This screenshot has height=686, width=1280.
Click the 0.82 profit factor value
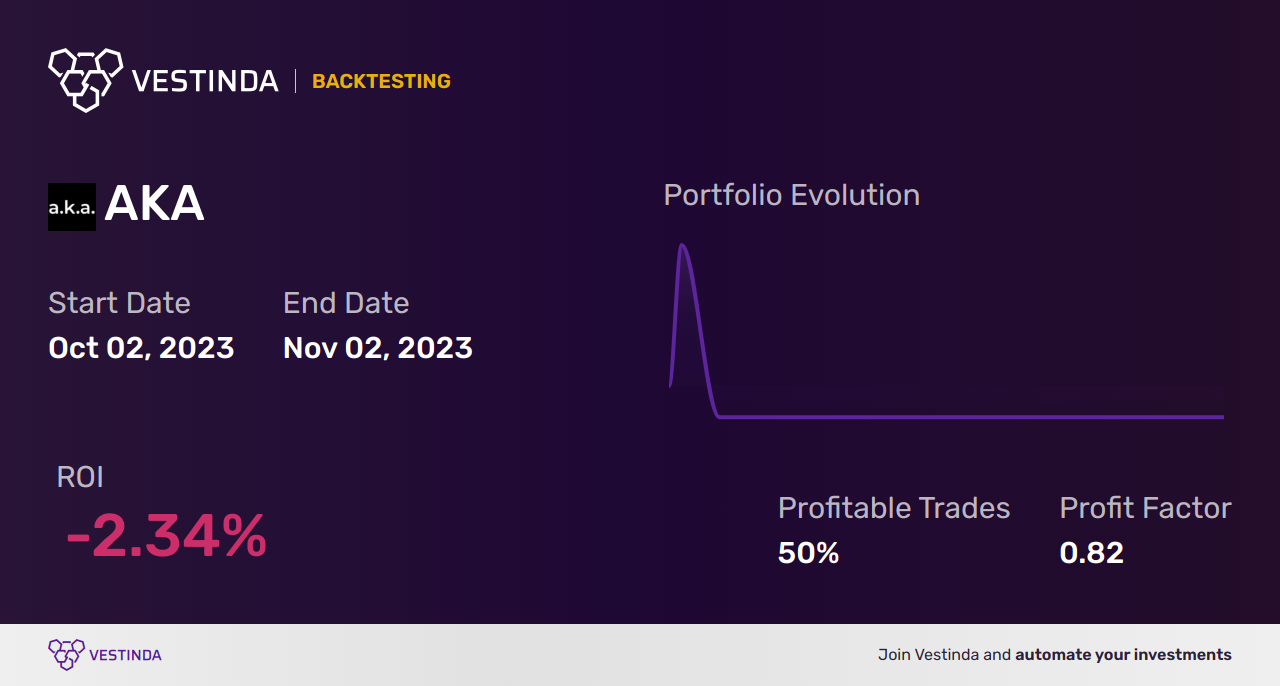click(x=1091, y=552)
